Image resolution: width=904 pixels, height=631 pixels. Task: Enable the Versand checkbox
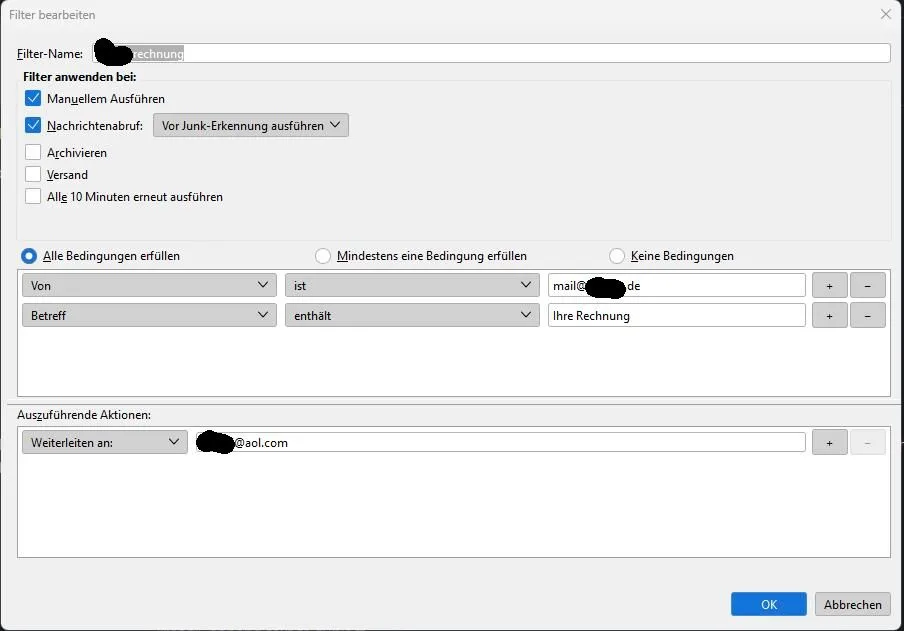tap(33, 174)
